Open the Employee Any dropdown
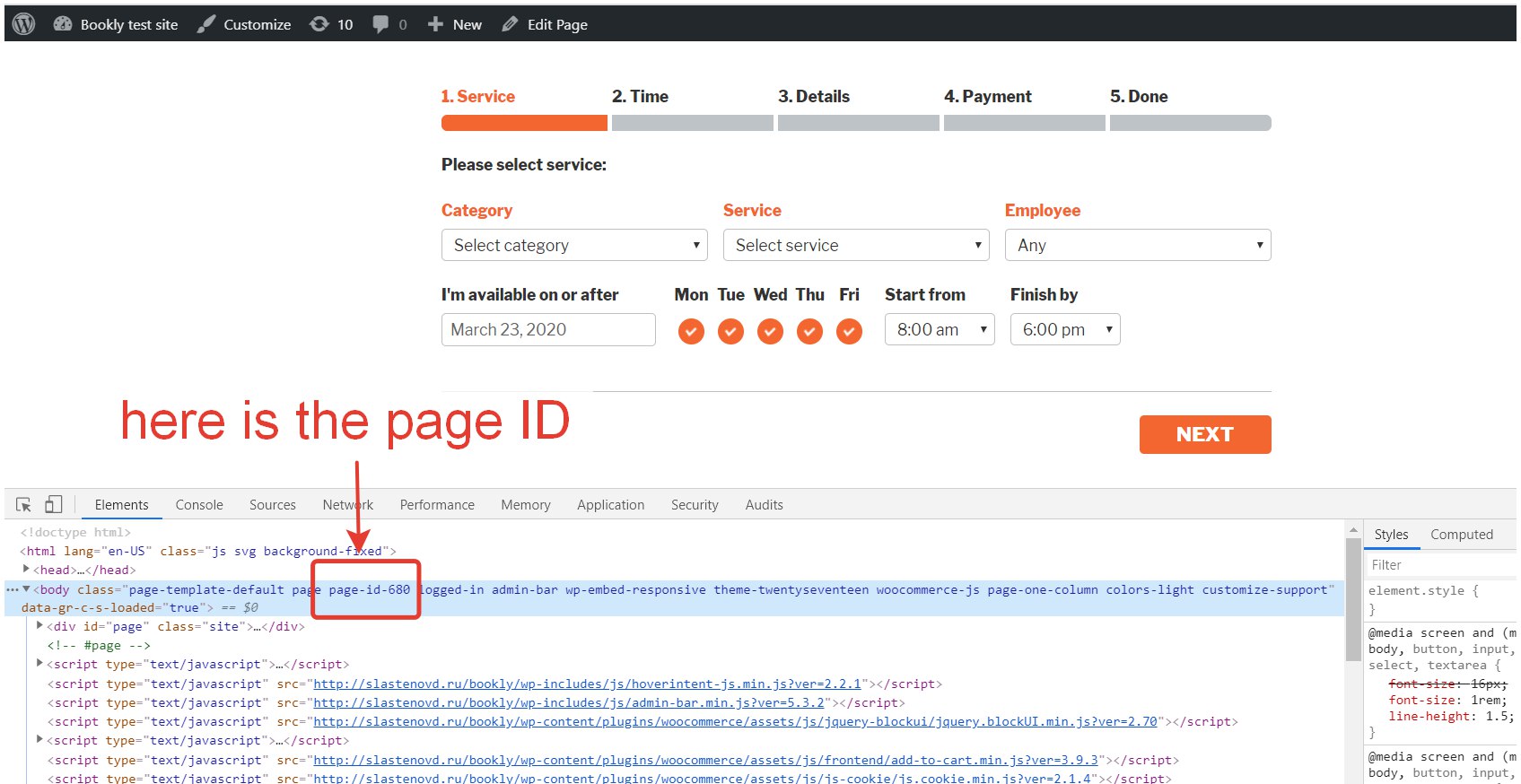1521x784 pixels. coord(1138,245)
